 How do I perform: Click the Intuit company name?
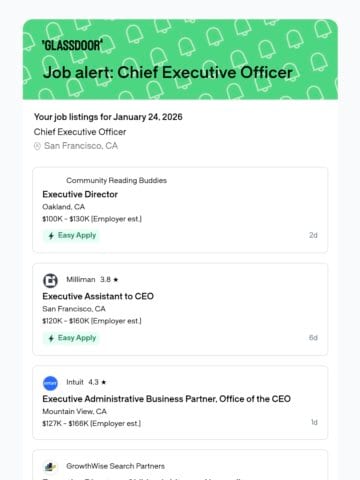tap(75, 382)
